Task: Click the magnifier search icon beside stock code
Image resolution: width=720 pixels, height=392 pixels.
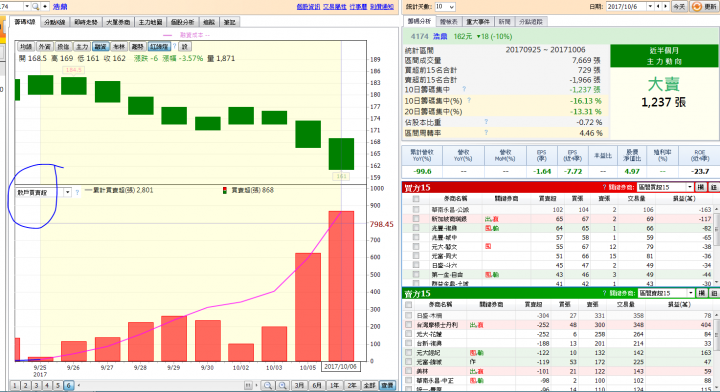Action: [x=35, y=6]
